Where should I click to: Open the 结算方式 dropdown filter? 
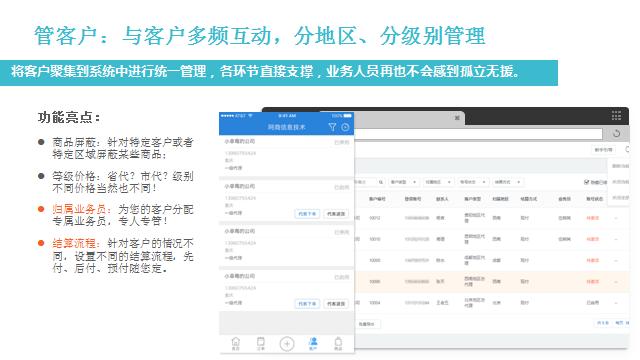(x=507, y=182)
